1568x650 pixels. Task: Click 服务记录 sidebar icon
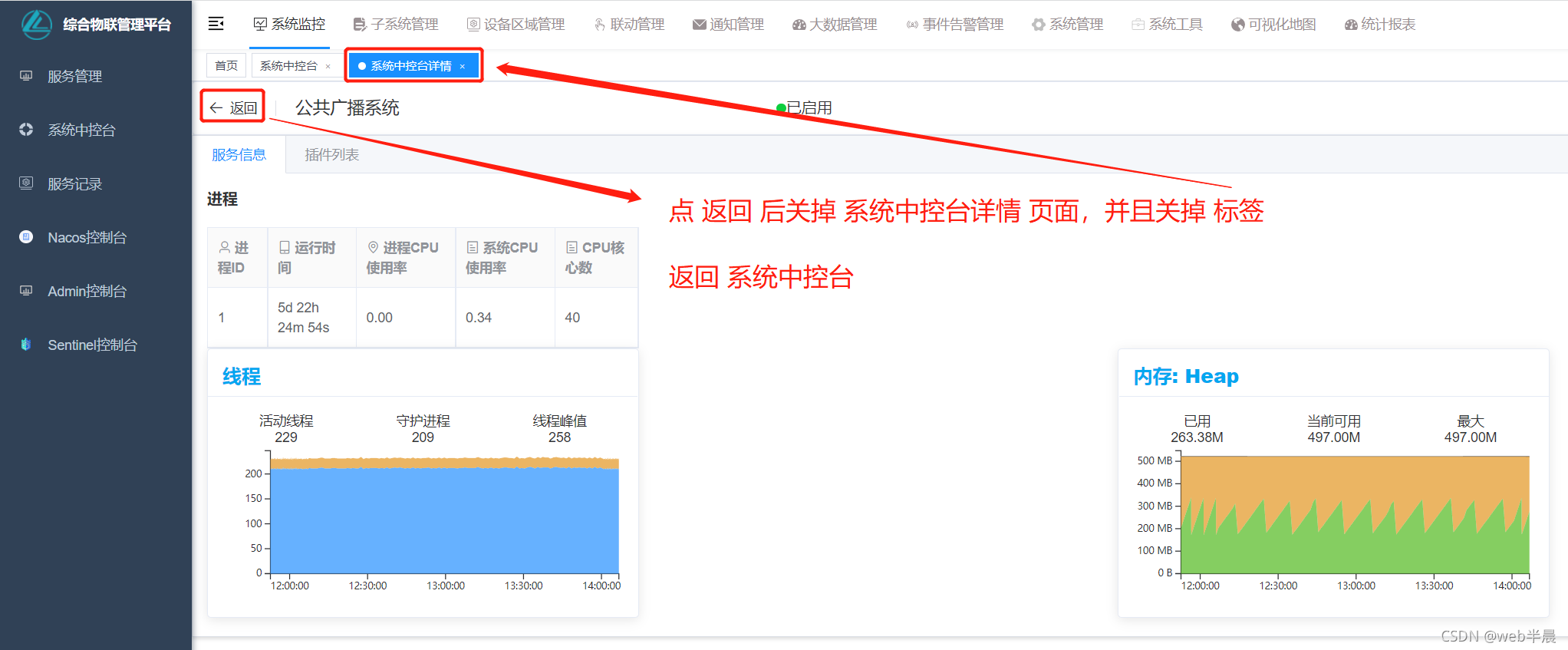pos(26,183)
